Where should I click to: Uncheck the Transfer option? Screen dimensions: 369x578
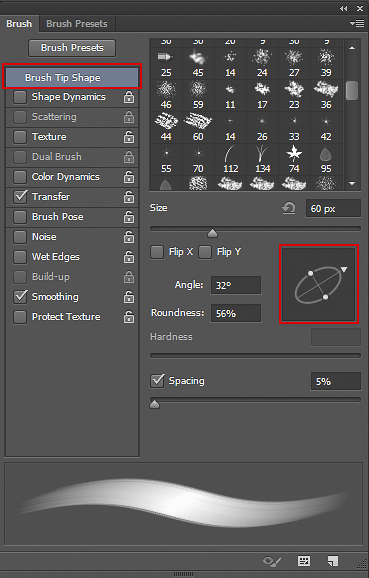[x=20, y=197]
